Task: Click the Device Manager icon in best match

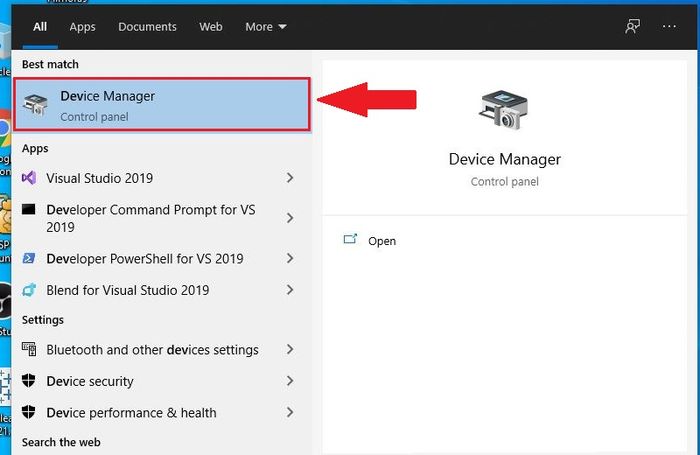Action: click(36, 104)
